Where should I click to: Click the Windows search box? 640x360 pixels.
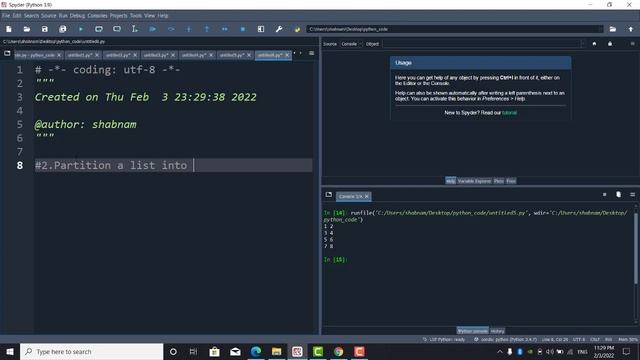pos(91,351)
